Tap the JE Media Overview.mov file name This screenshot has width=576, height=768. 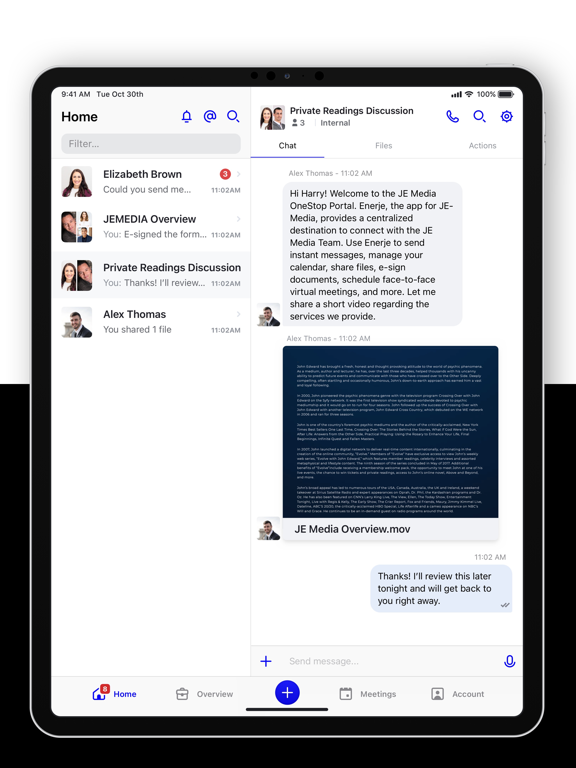(x=352, y=529)
